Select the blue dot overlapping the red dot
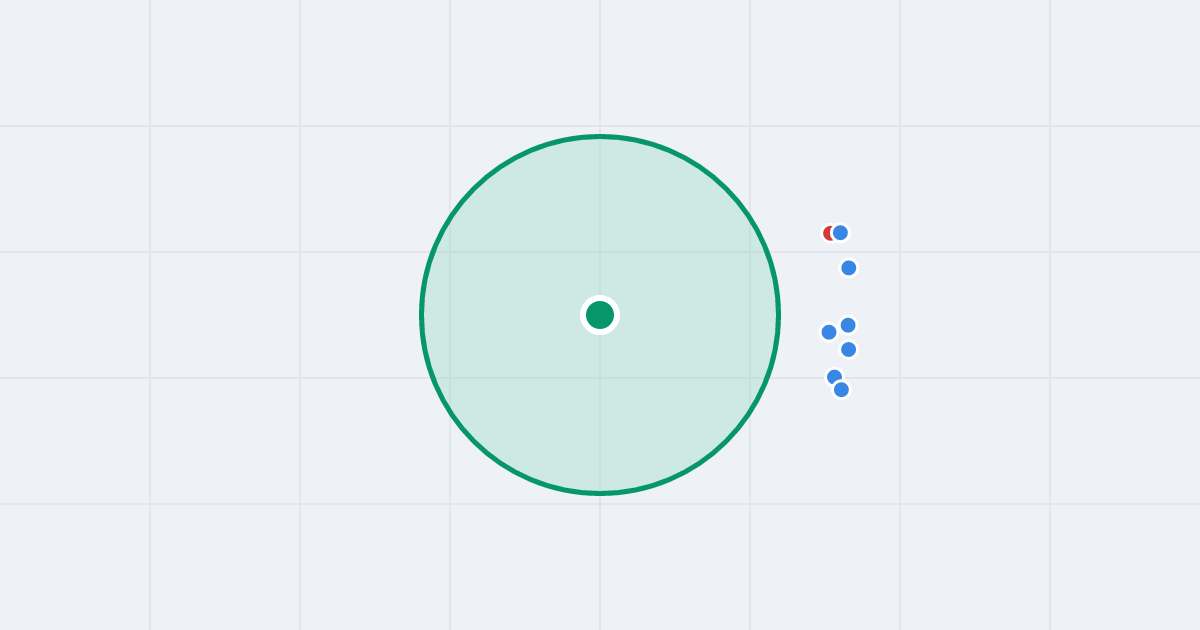1200x630 pixels. 840,233
